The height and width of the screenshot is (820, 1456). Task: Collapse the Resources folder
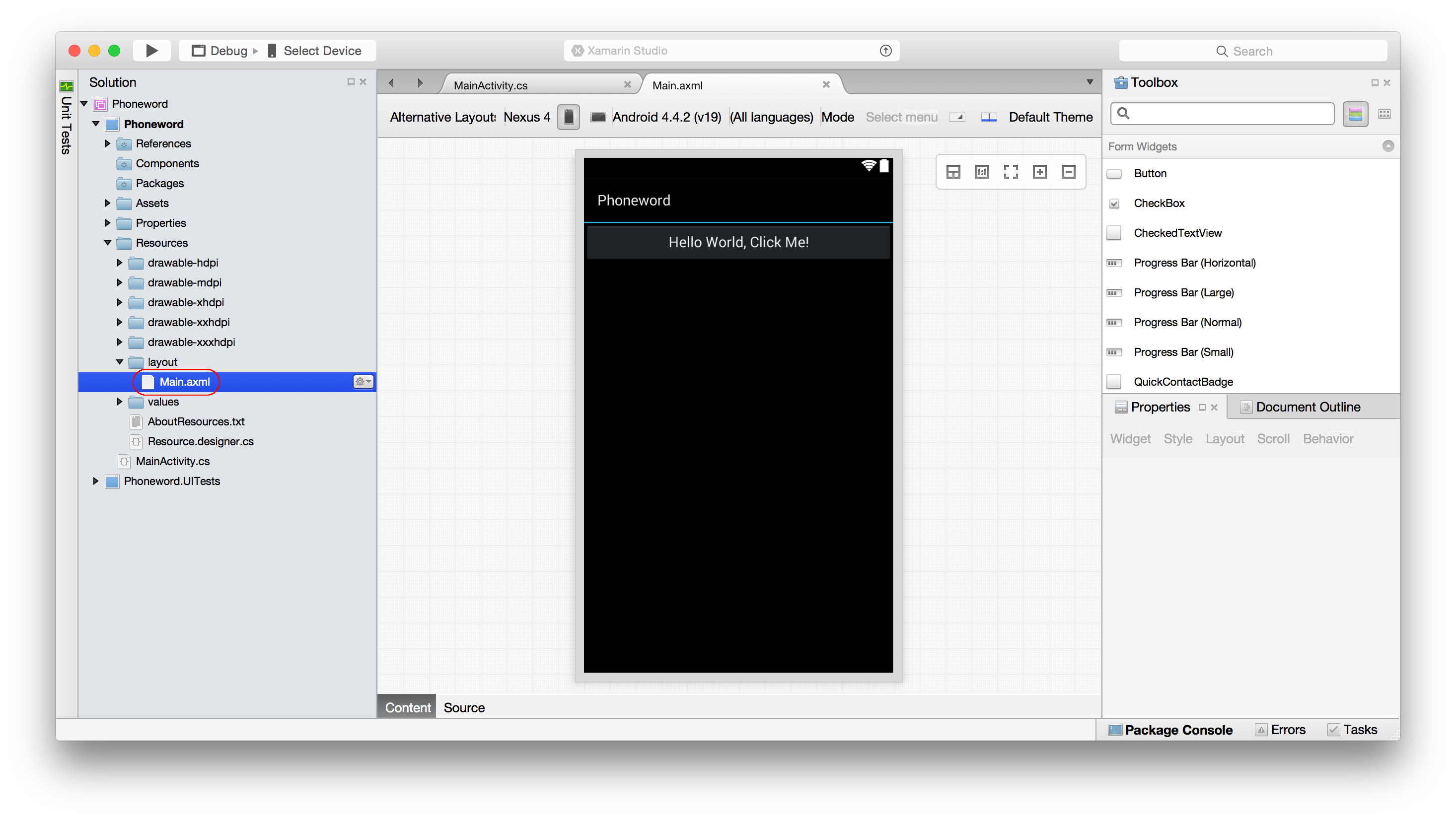point(107,243)
